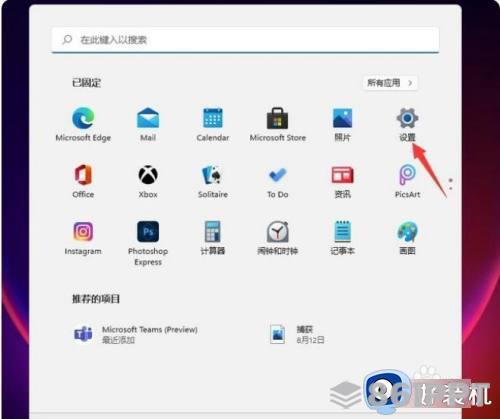Click the search box at top
This screenshot has width=500, height=419.
tap(245, 40)
